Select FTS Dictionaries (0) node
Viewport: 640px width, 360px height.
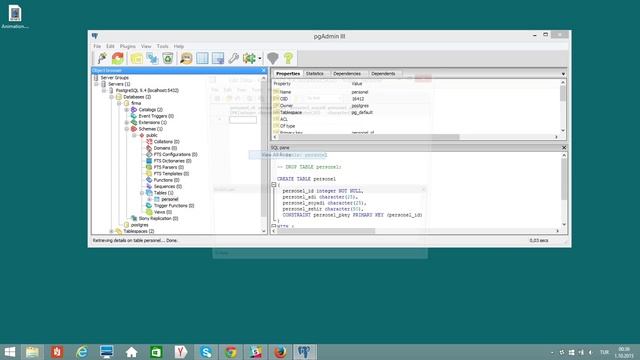click(x=172, y=161)
